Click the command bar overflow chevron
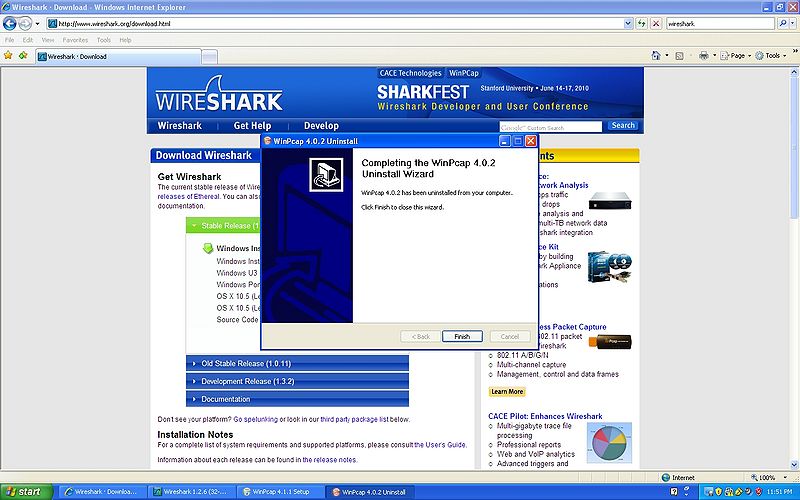The width and height of the screenshot is (800, 500). pyautogui.click(x=794, y=52)
